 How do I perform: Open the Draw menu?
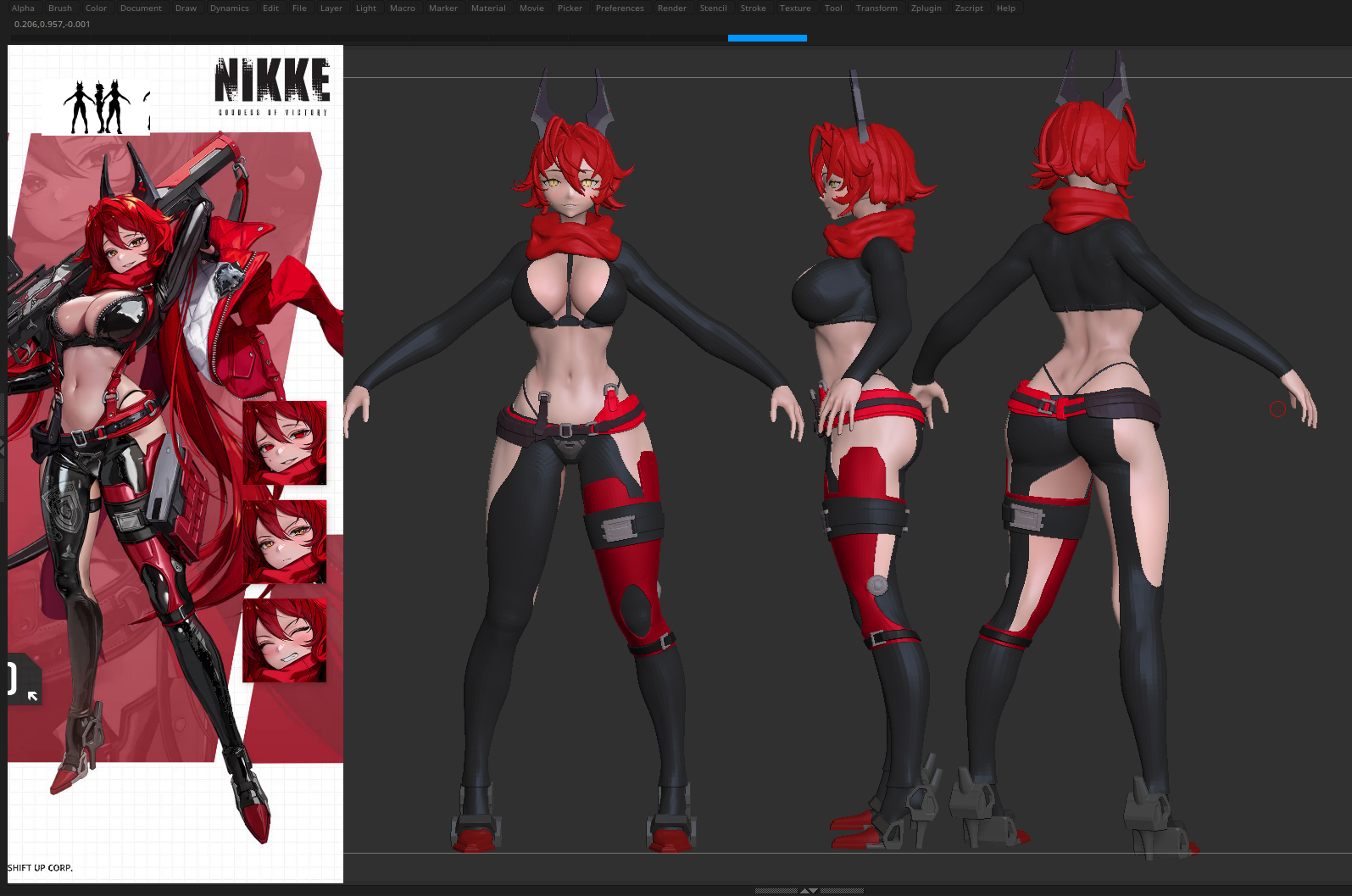click(x=186, y=8)
